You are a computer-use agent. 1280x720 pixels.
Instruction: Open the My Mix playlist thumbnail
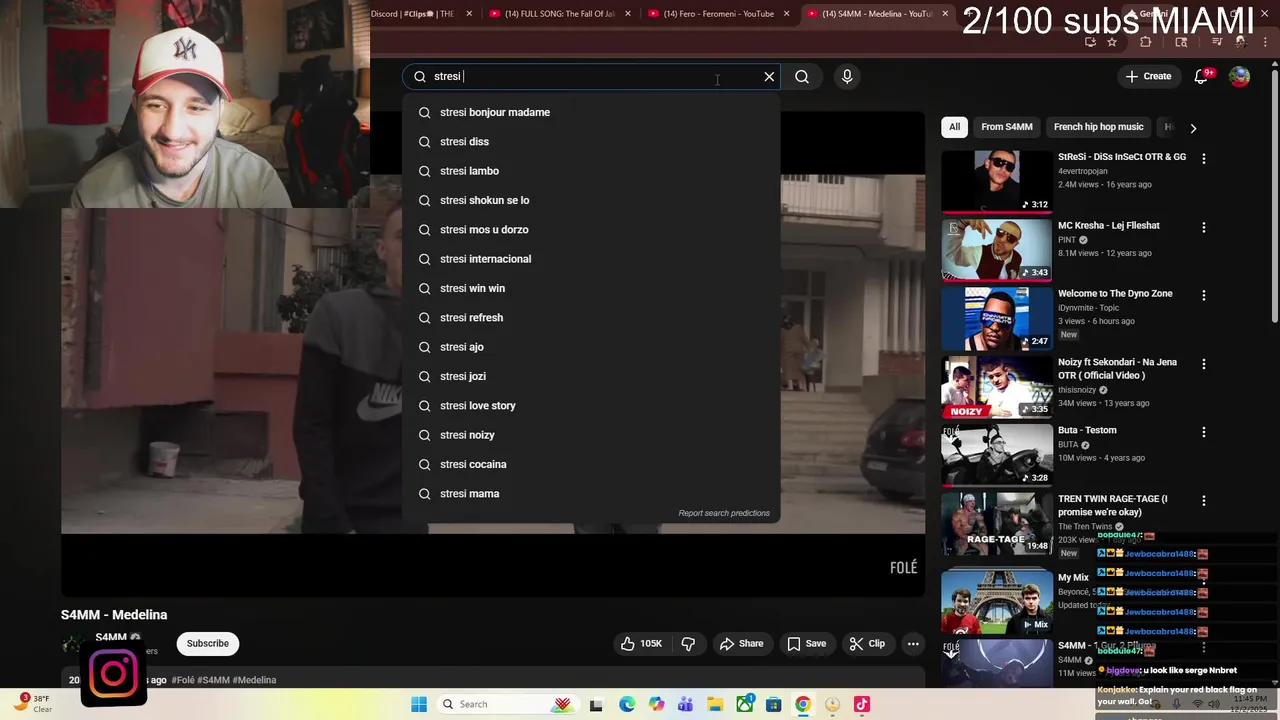[x=997, y=602]
